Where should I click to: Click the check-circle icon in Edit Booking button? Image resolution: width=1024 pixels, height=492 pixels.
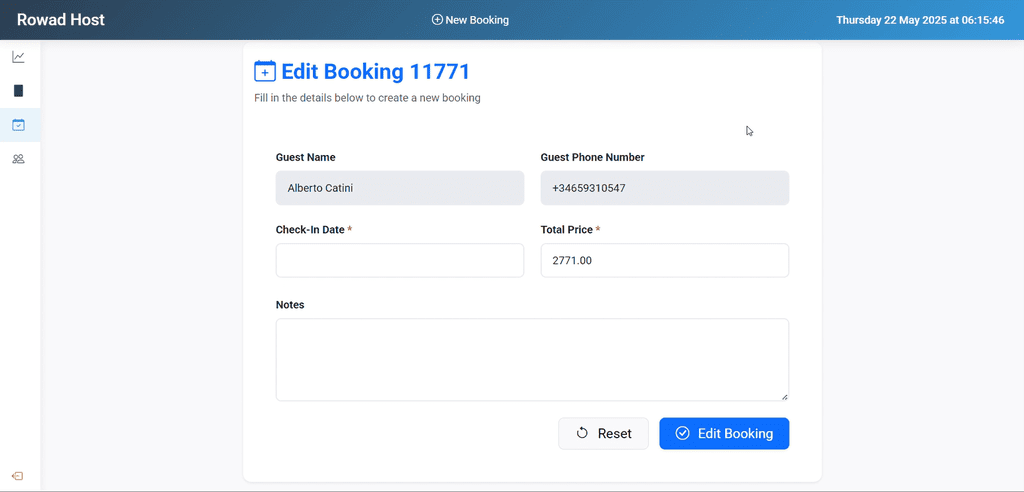point(682,433)
